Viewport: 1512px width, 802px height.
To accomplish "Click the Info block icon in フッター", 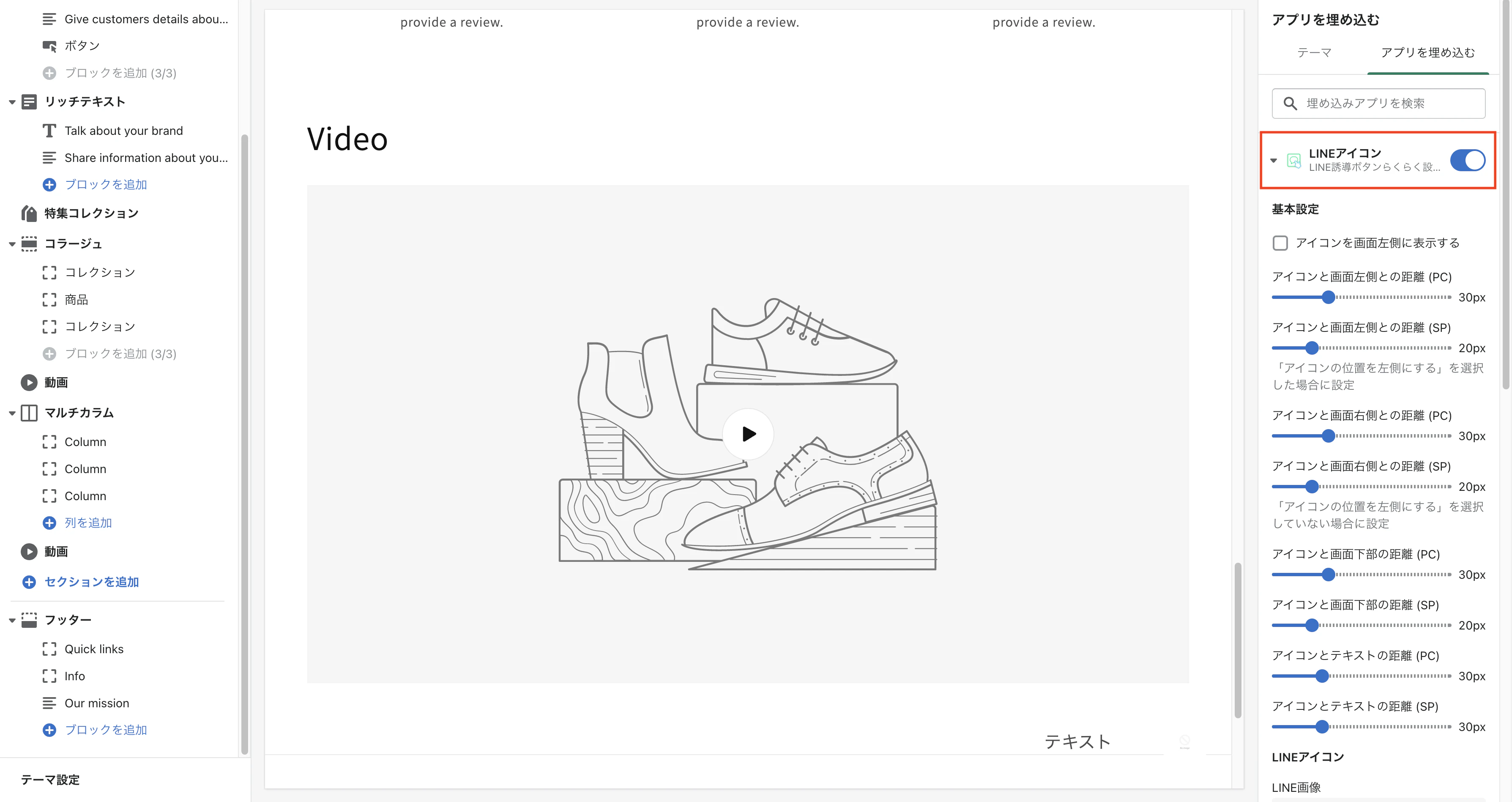I will (49, 676).
